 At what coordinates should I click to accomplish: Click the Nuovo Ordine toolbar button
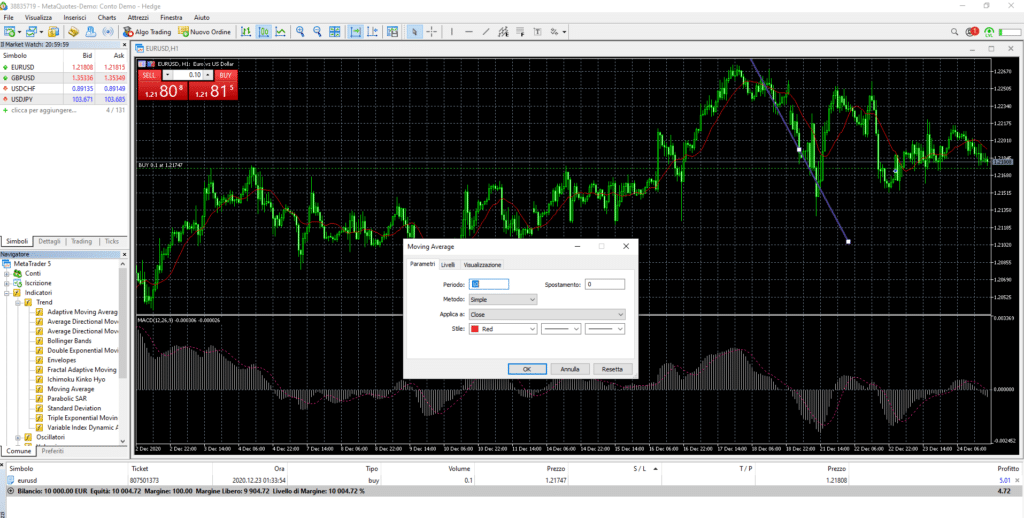[204, 31]
